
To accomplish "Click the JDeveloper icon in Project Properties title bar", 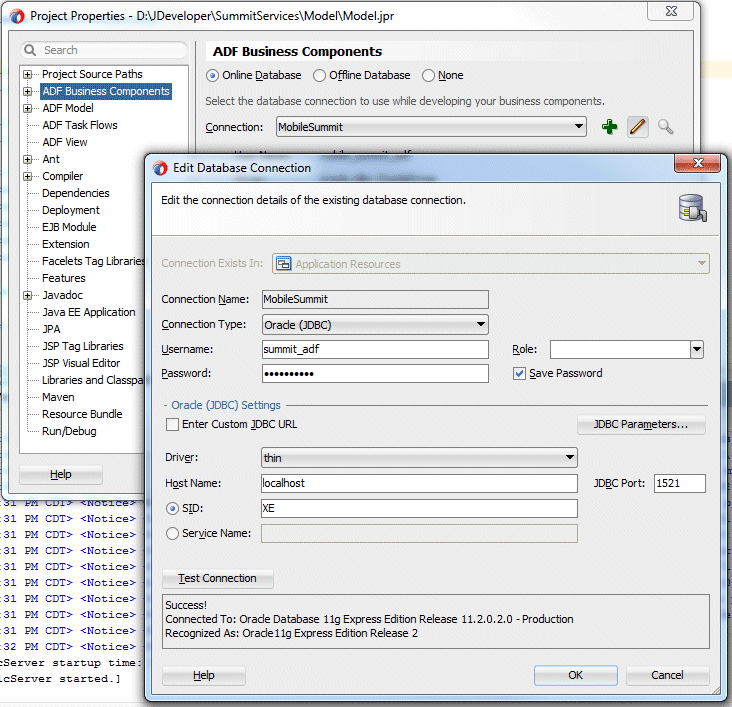I will (x=17, y=16).
